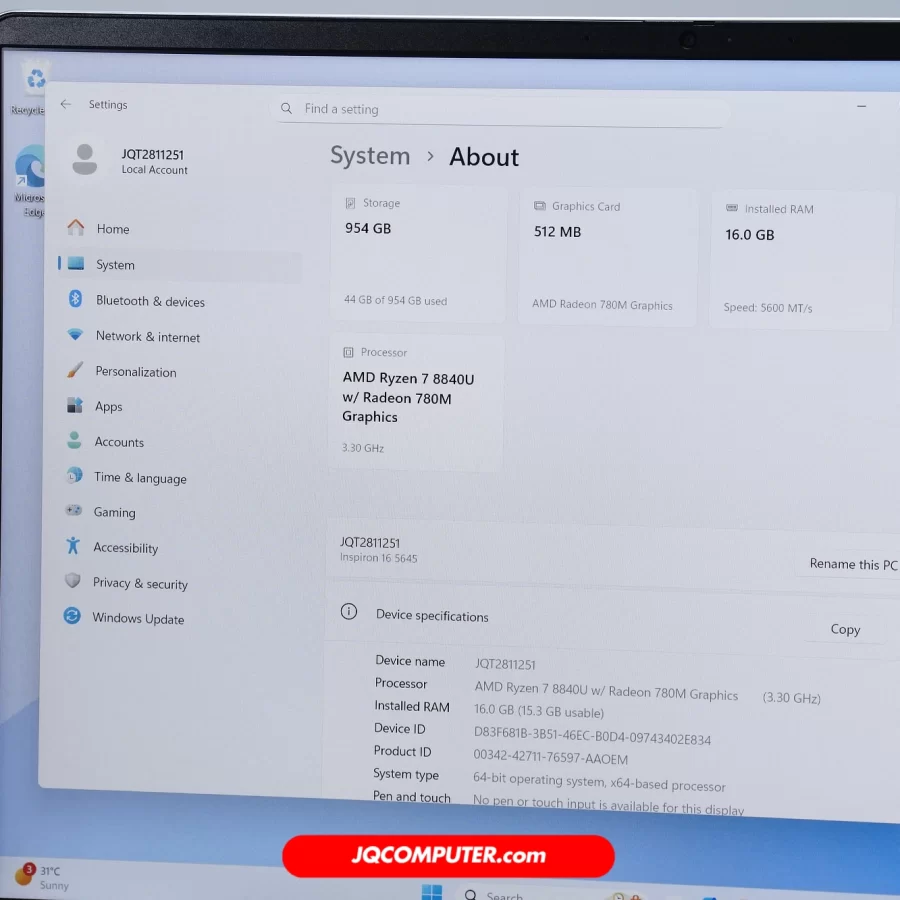Screen dimensions: 900x900
Task: Open the Gaming settings section
Action: [x=114, y=512]
